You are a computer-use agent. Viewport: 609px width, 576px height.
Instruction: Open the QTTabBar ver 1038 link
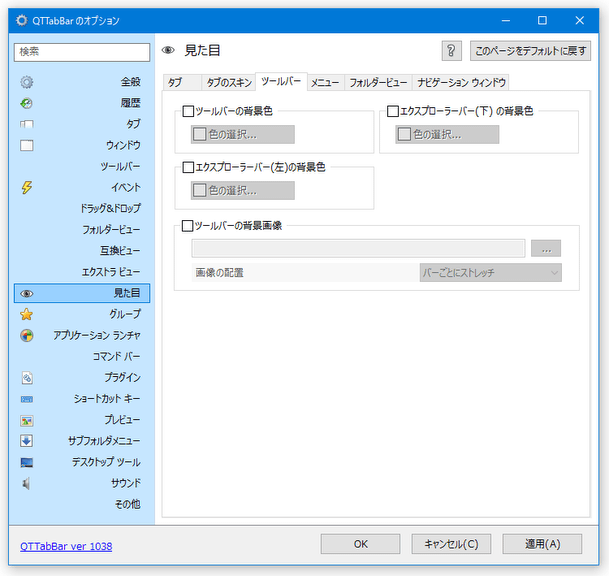coord(66,546)
